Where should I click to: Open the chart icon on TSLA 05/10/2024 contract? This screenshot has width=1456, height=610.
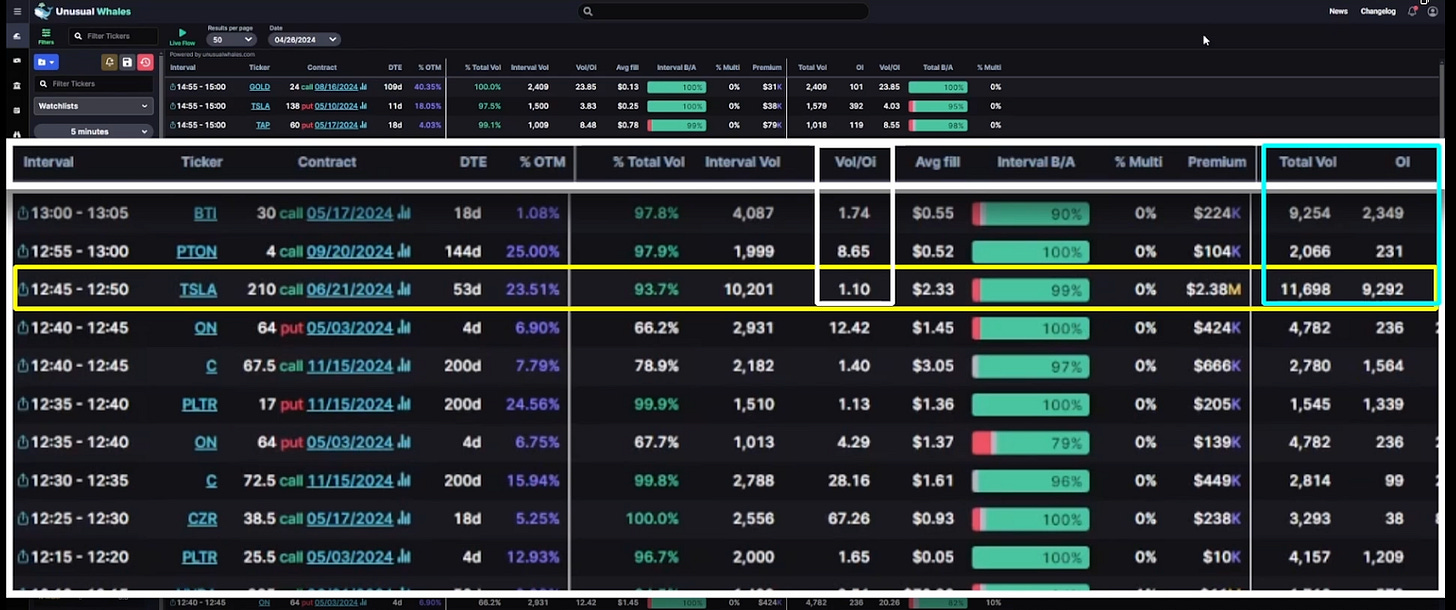(x=364, y=106)
